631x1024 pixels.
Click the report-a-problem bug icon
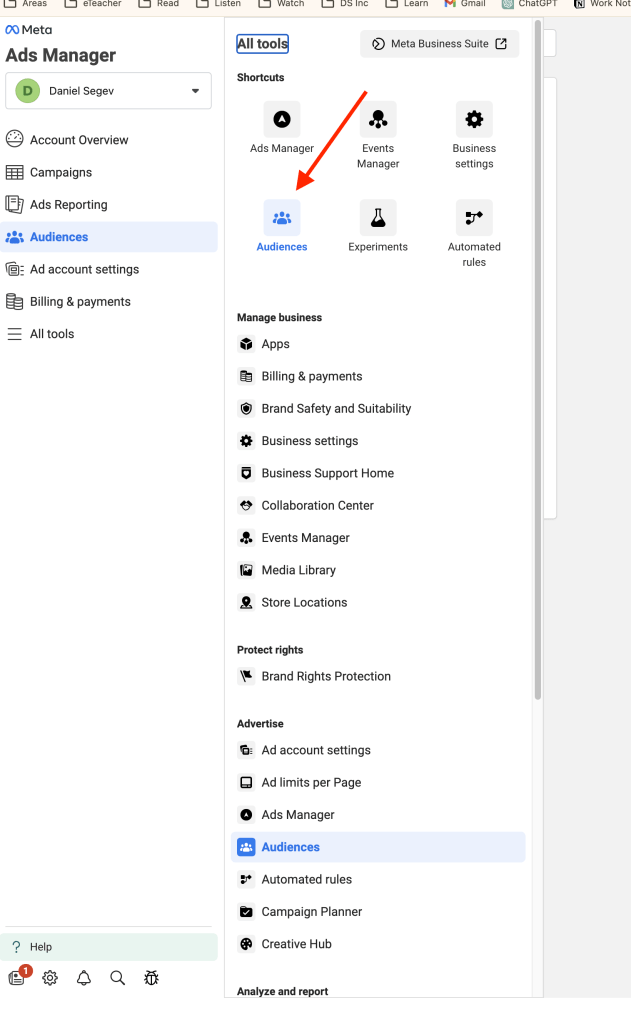point(151,978)
